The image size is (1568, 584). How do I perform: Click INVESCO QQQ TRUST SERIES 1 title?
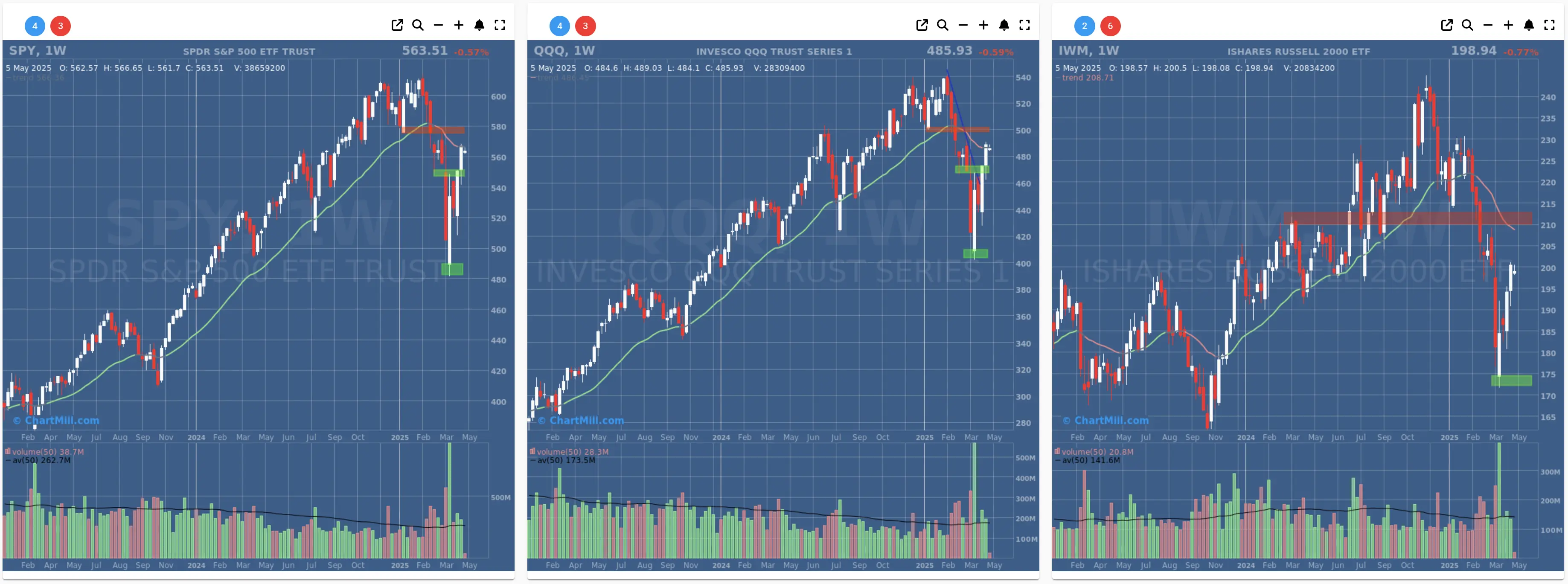[x=774, y=52]
